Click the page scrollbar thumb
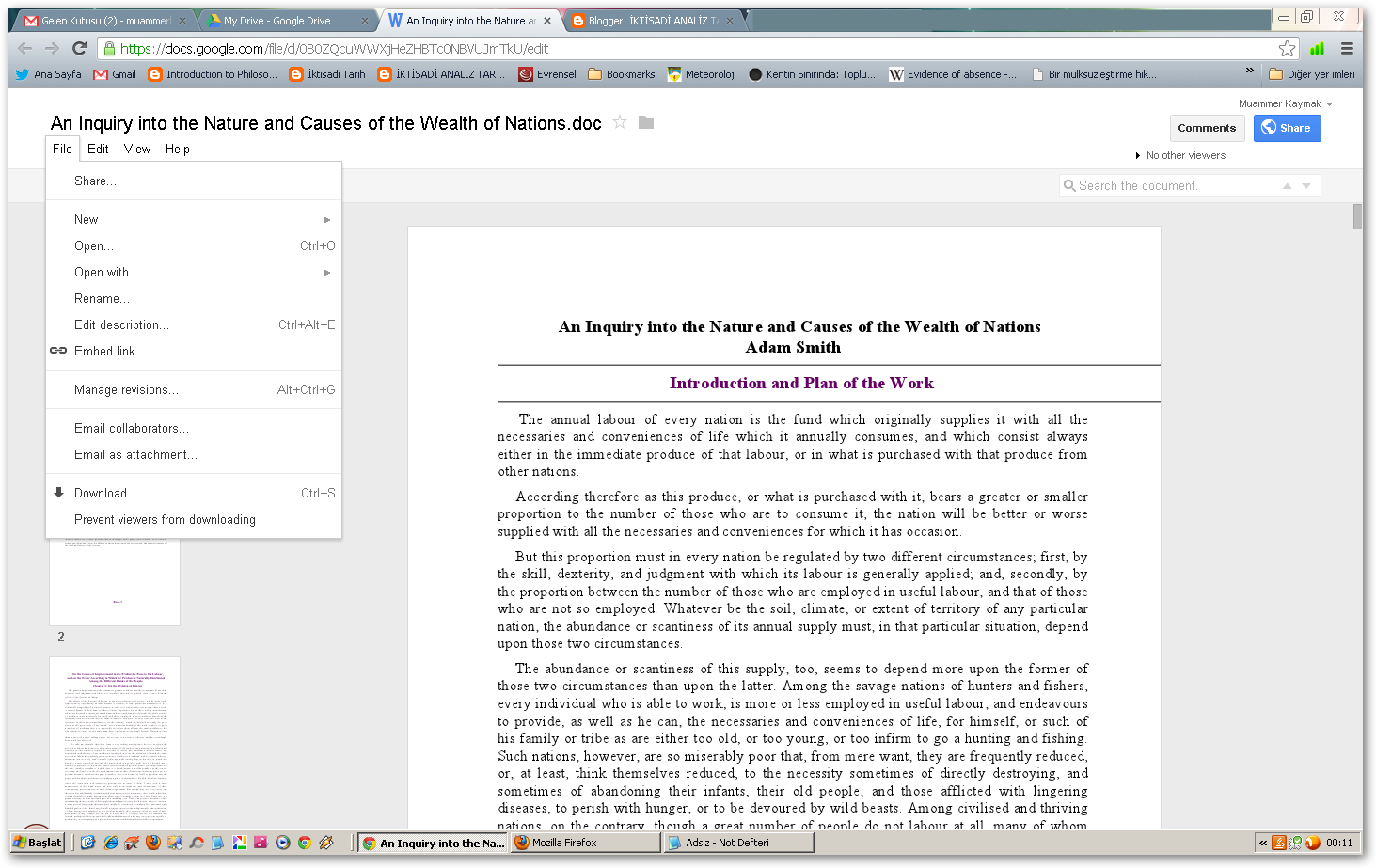 (x=1357, y=216)
